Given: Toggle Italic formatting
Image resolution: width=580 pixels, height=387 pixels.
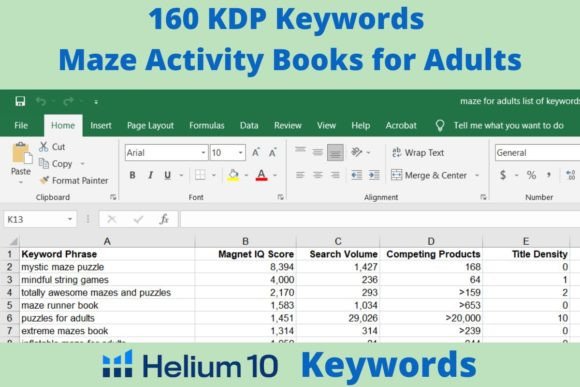Looking at the screenshot, I should 150,175.
